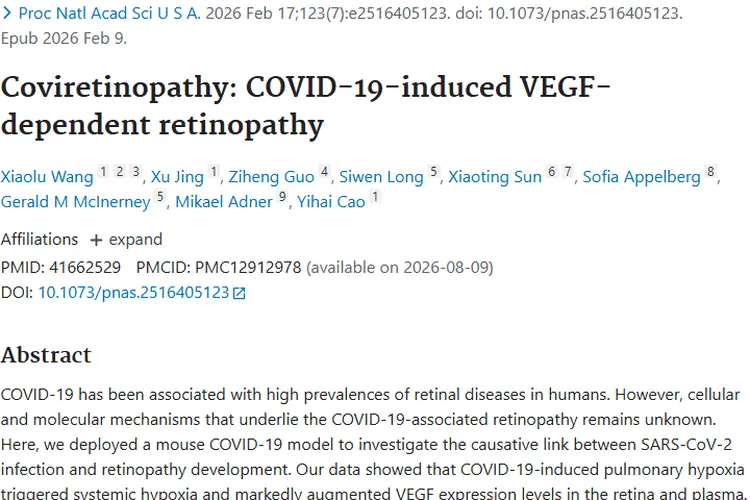Click affiliation superscript 8 after Sofia Appelberg
Screen dimensions: 750x500
[711, 173]
